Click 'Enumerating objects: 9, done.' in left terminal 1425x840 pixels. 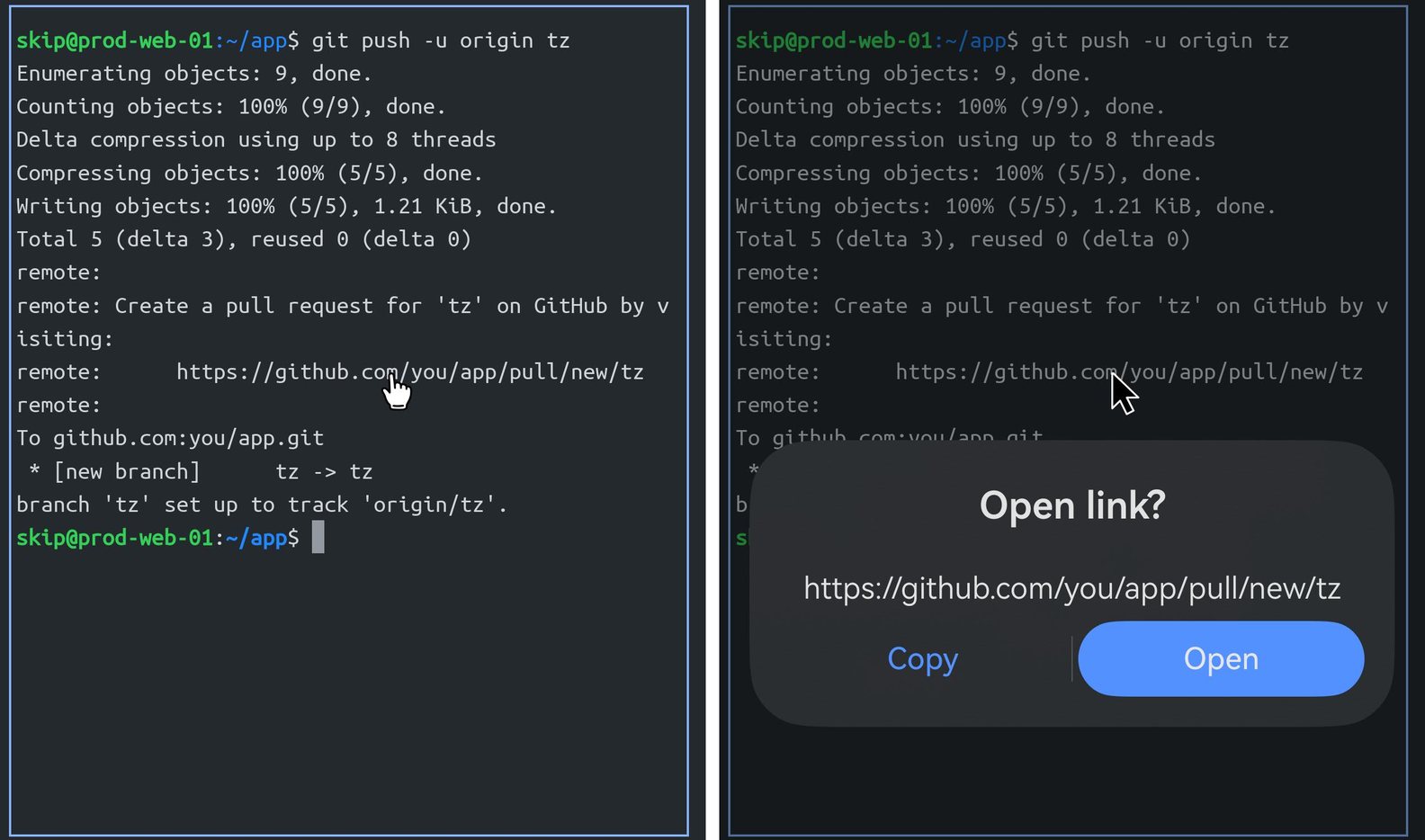[x=194, y=74]
